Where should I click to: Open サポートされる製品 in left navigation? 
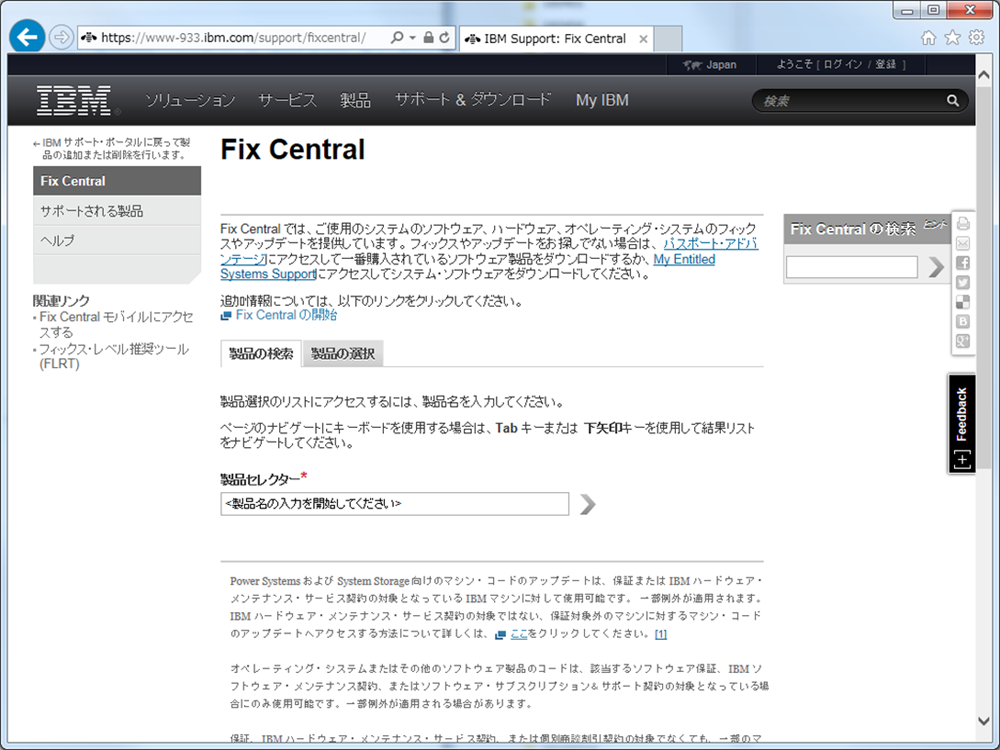pyautogui.click(x=92, y=211)
